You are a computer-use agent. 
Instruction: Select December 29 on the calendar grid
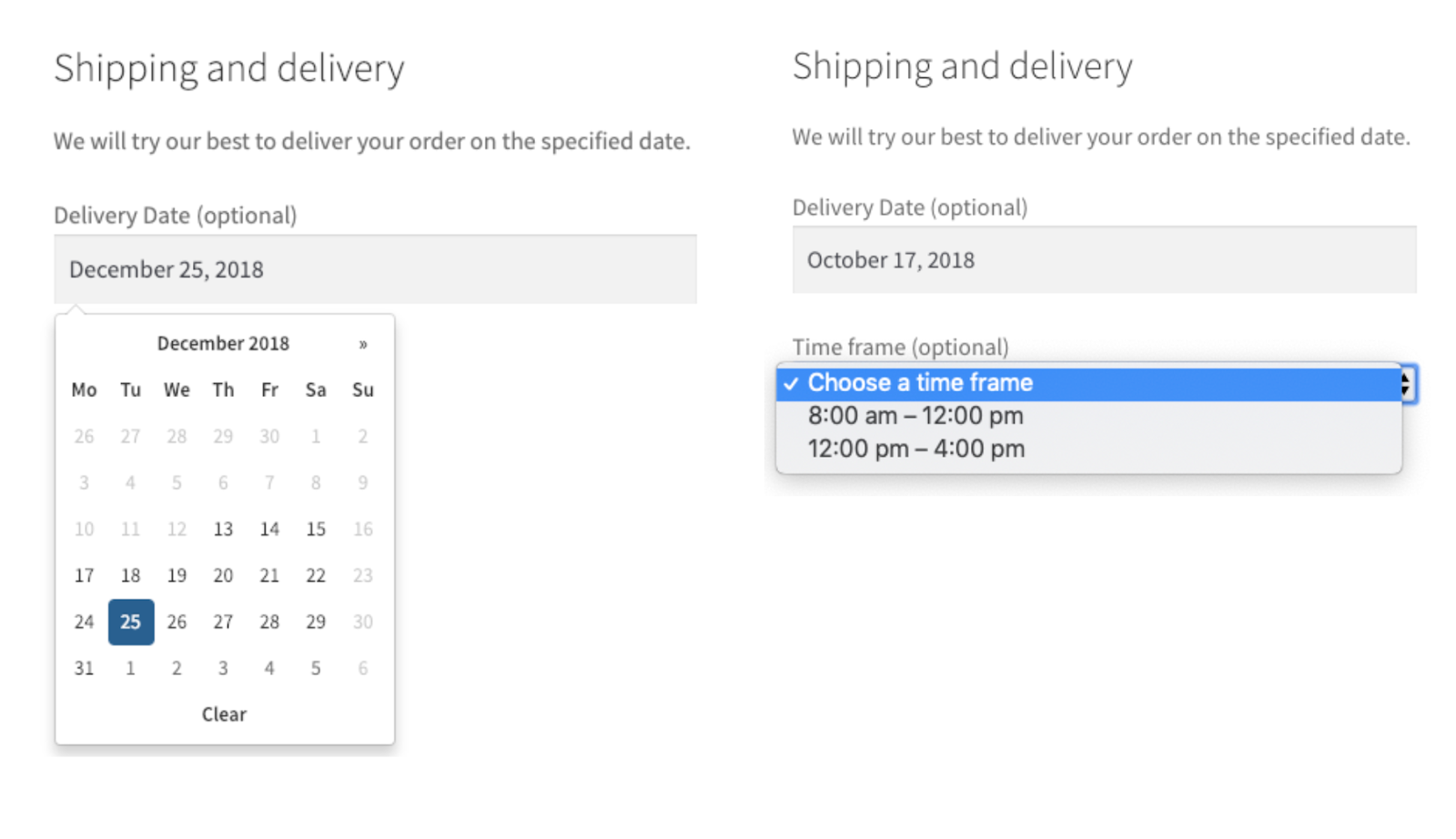pos(316,622)
